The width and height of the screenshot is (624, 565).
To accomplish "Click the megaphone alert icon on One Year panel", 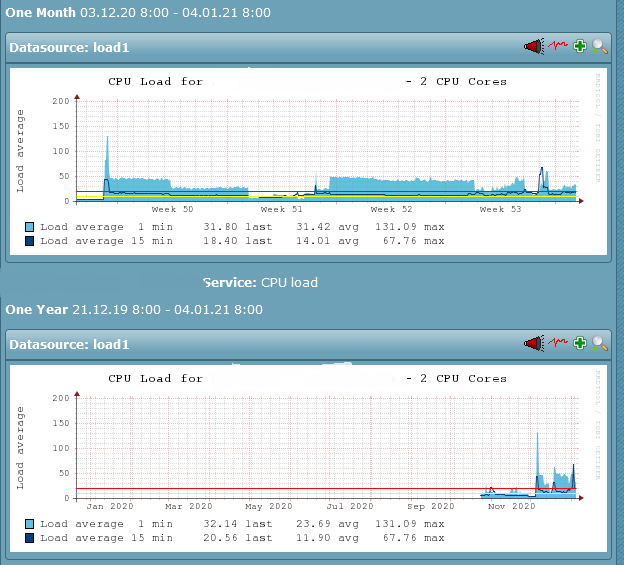I will click(533, 343).
